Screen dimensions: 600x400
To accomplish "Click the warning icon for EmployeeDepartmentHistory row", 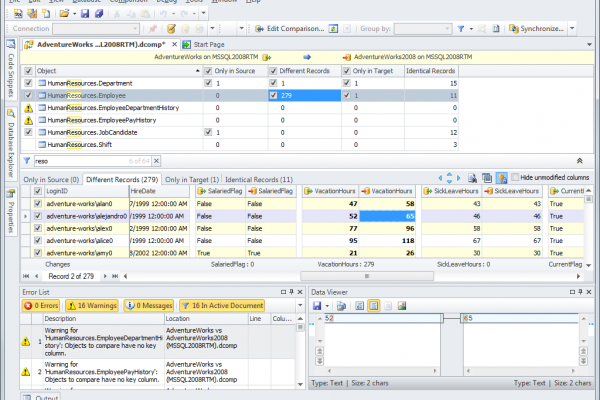I will [28, 108].
